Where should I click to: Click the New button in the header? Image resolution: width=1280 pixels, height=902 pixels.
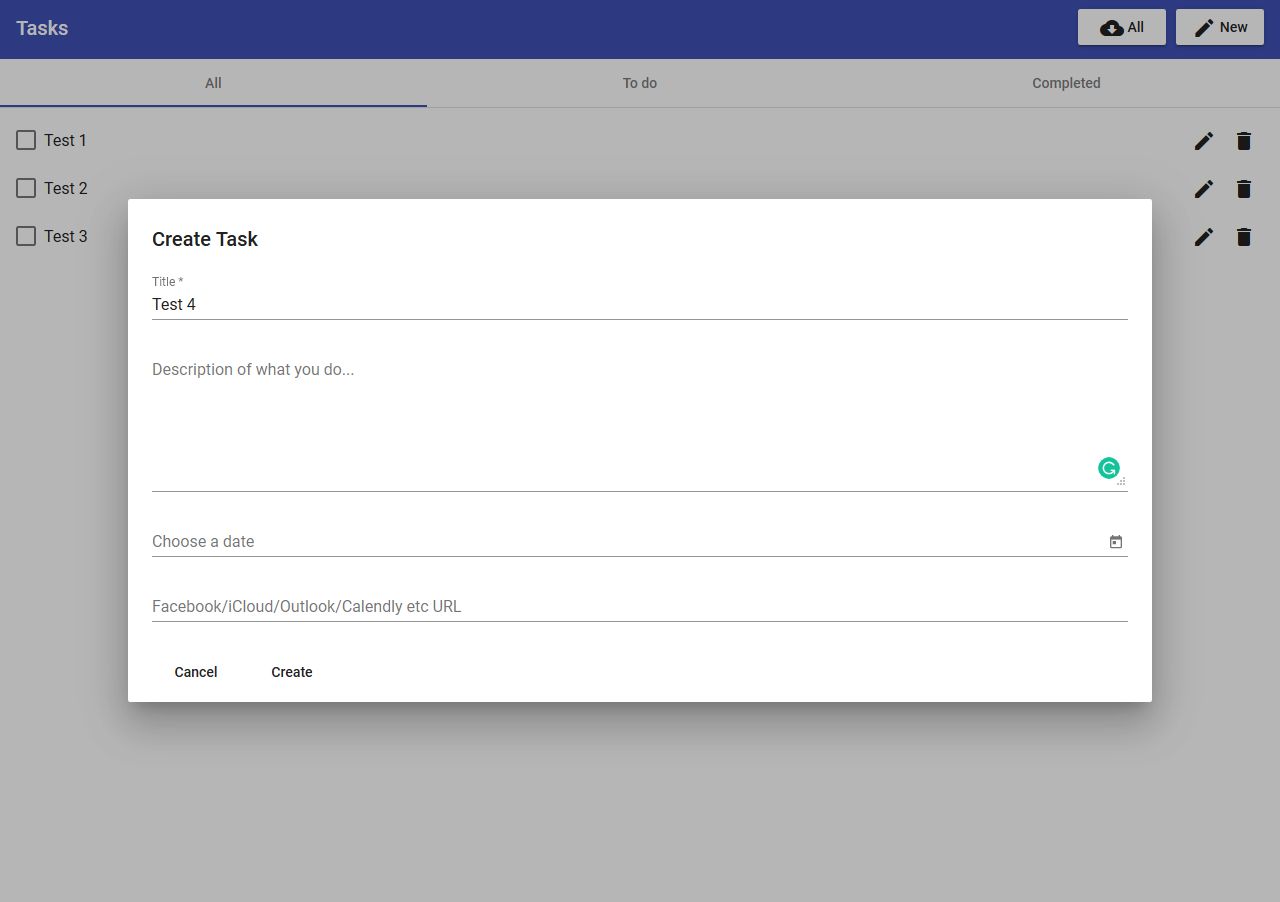coord(1220,27)
